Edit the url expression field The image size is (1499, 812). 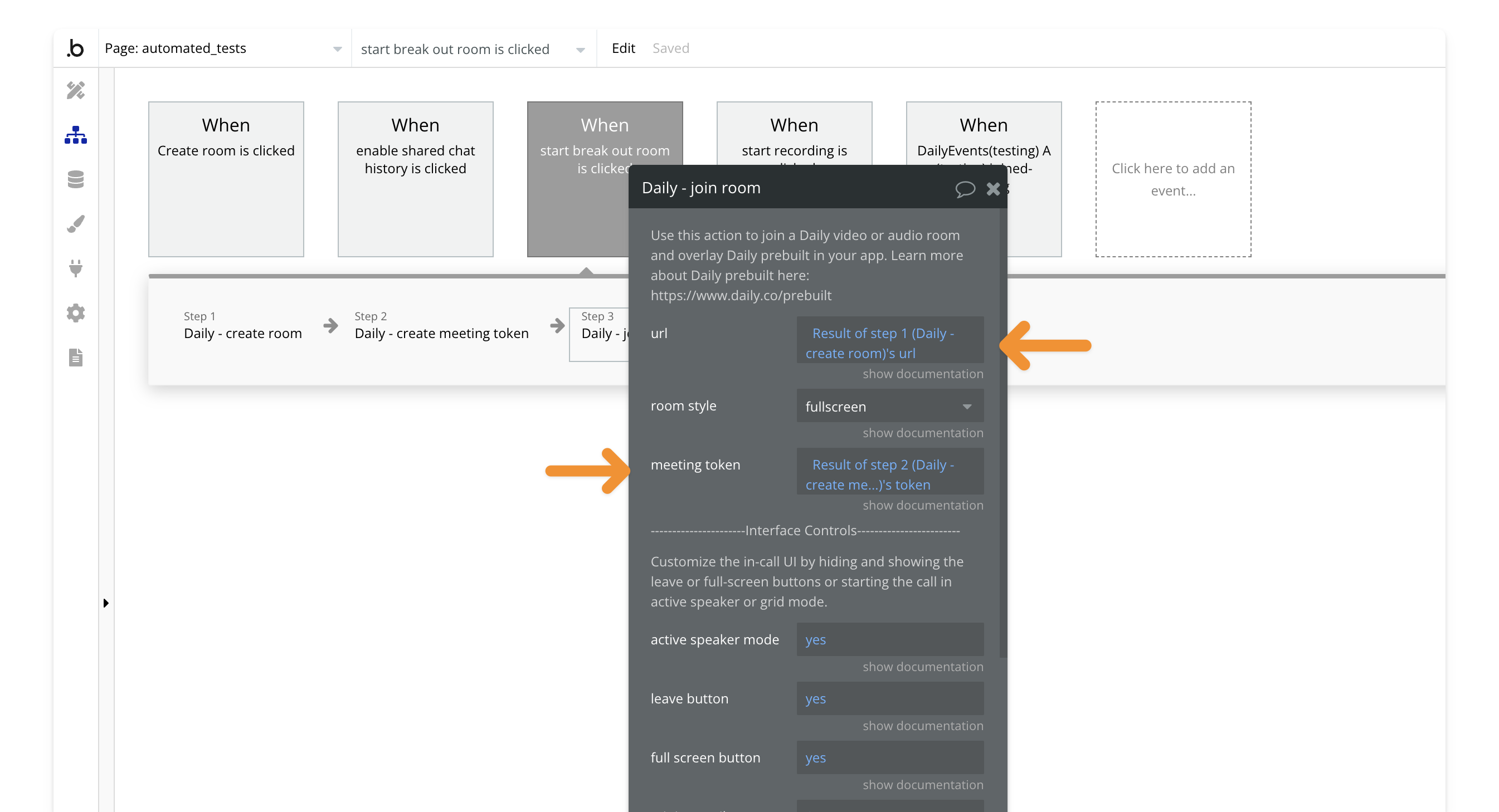tap(890, 340)
